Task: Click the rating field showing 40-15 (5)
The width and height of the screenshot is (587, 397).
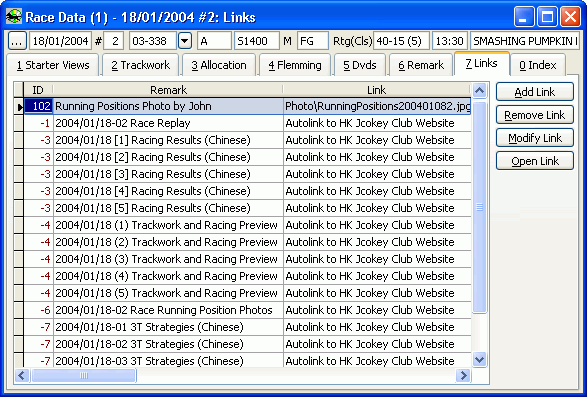Action: point(401,41)
